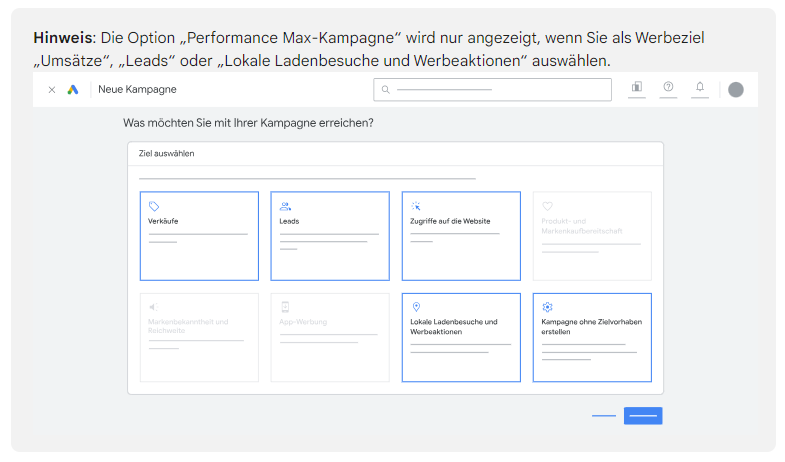Screen dimensions: 785x462
Task: Click the people icon on the Leads card
Action: pos(285,206)
